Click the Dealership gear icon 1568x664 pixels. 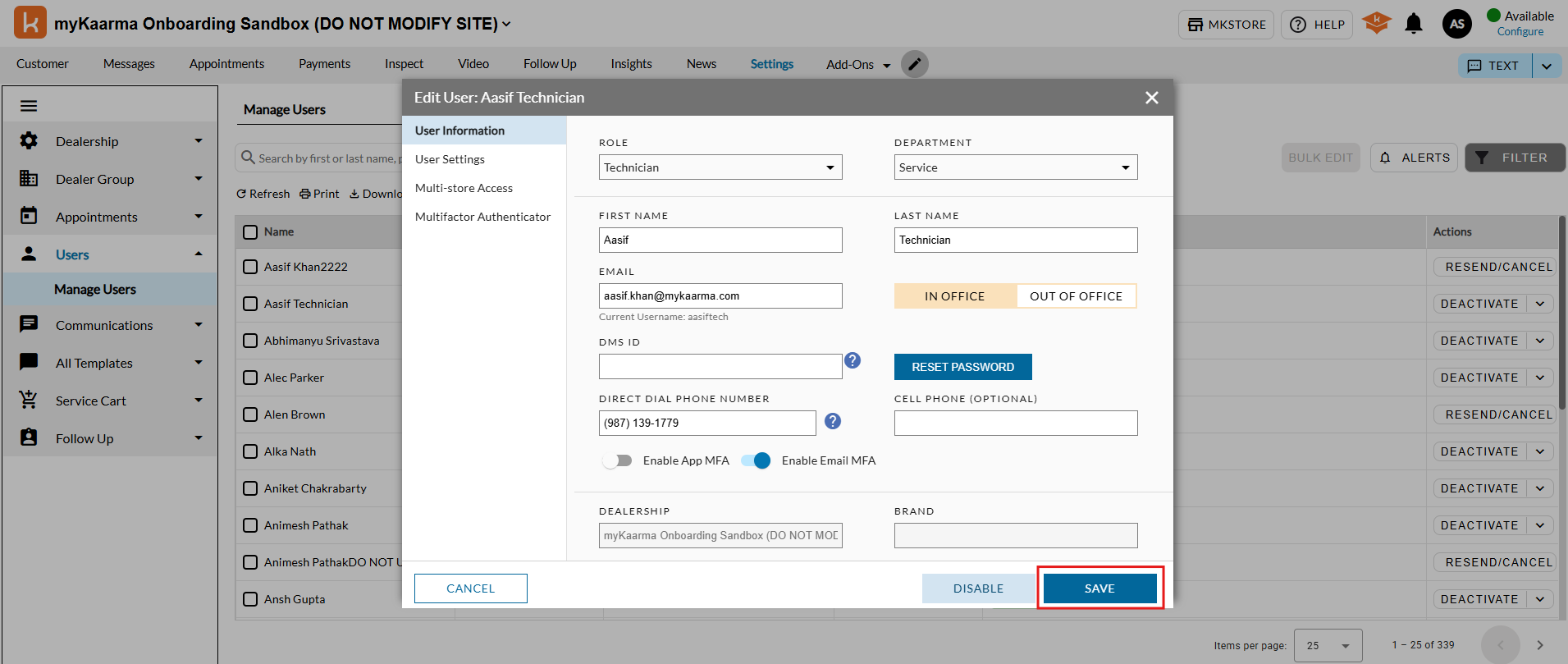(x=29, y=141)
